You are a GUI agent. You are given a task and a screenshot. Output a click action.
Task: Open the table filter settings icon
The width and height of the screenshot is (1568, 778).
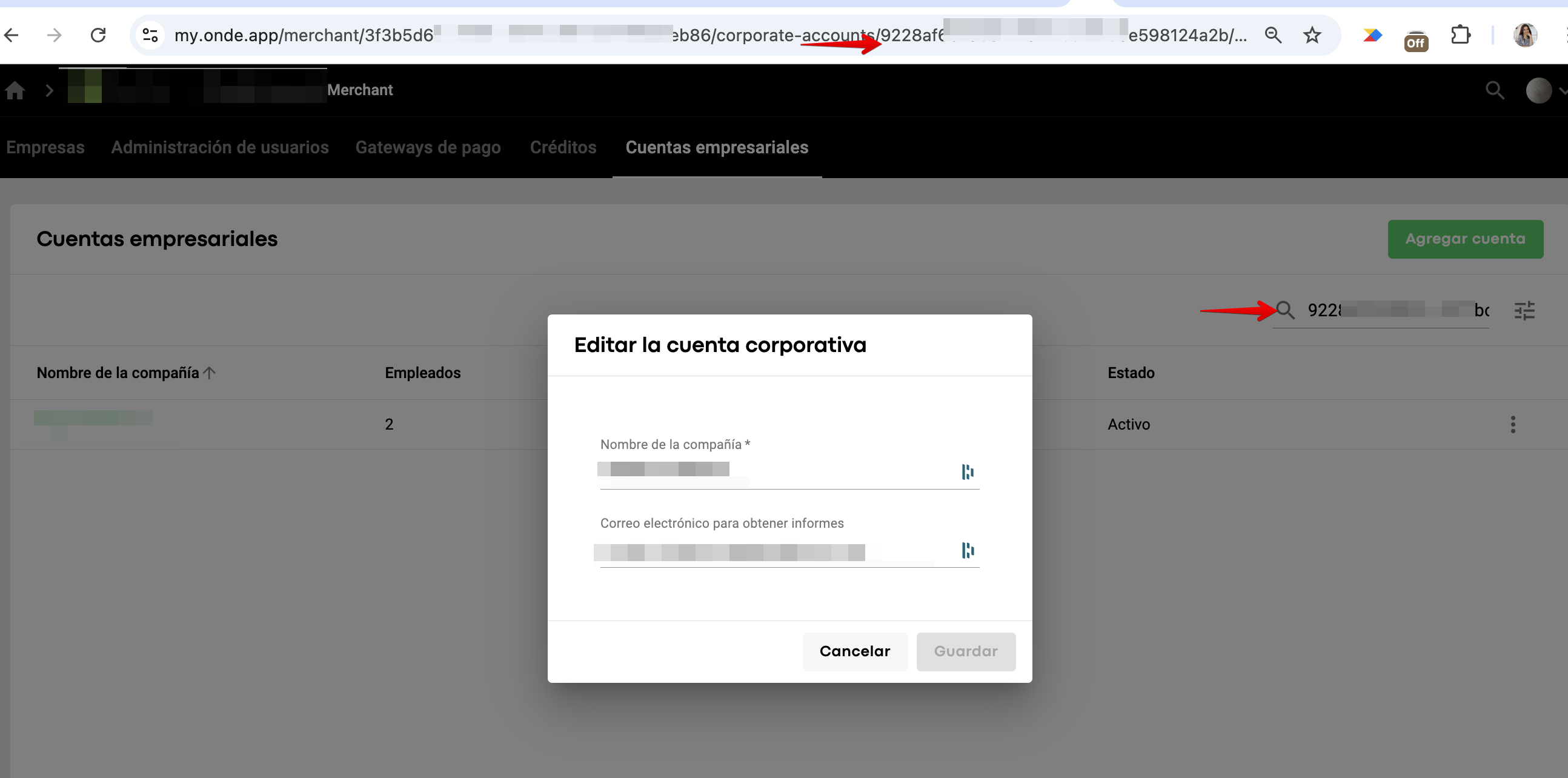click(1524, 310)
